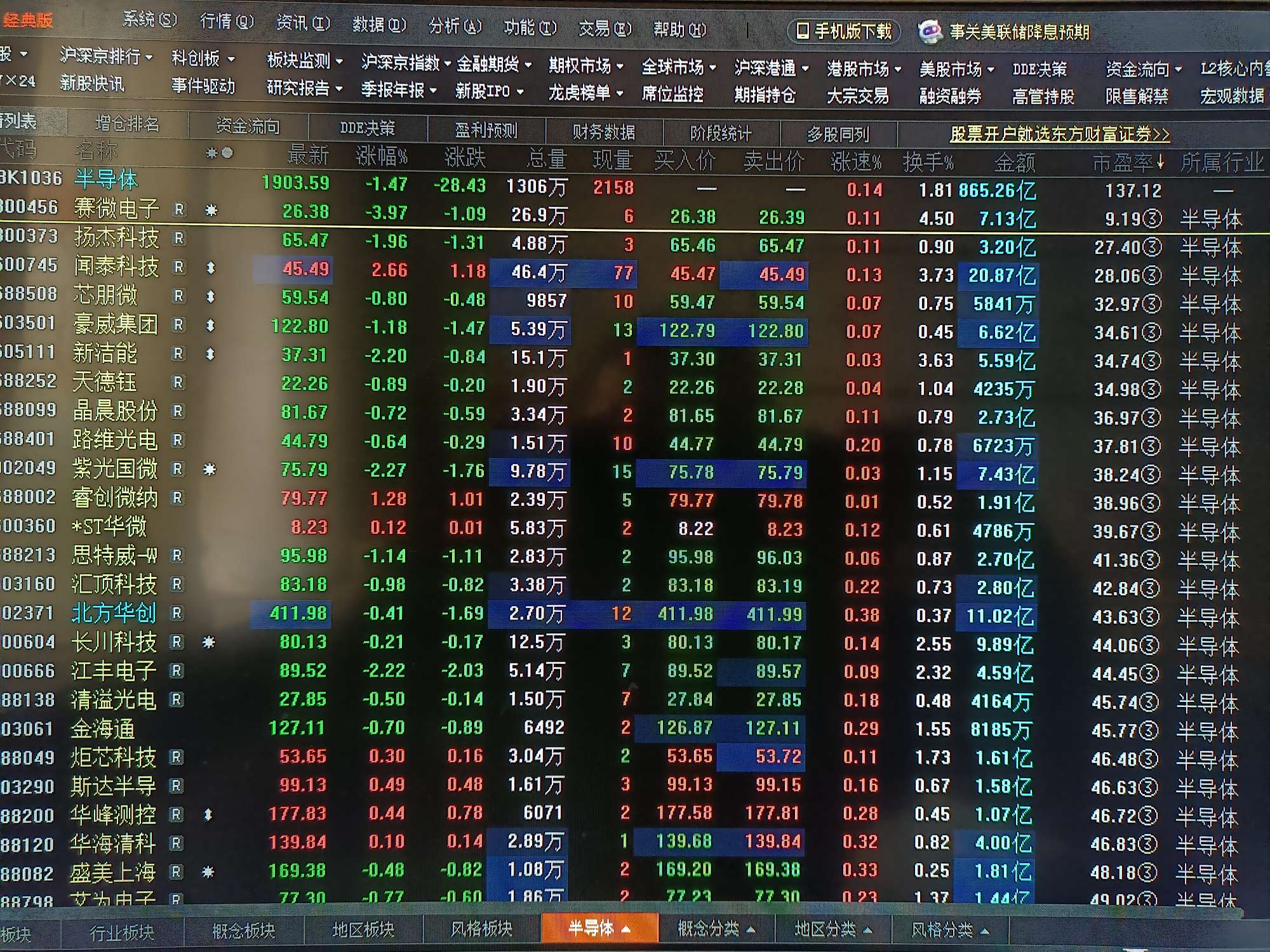The width and height of the screenshot is (1270, 952).
Task: Click the phone icon in 手机版下载
Action: tap(803, 30)
